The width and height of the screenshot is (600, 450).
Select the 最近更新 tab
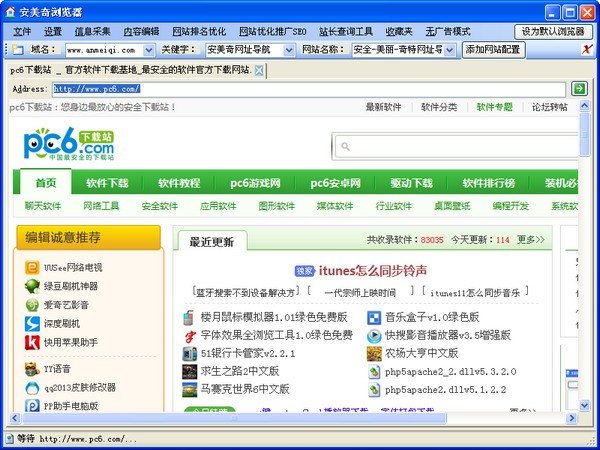tap(212, 241)
